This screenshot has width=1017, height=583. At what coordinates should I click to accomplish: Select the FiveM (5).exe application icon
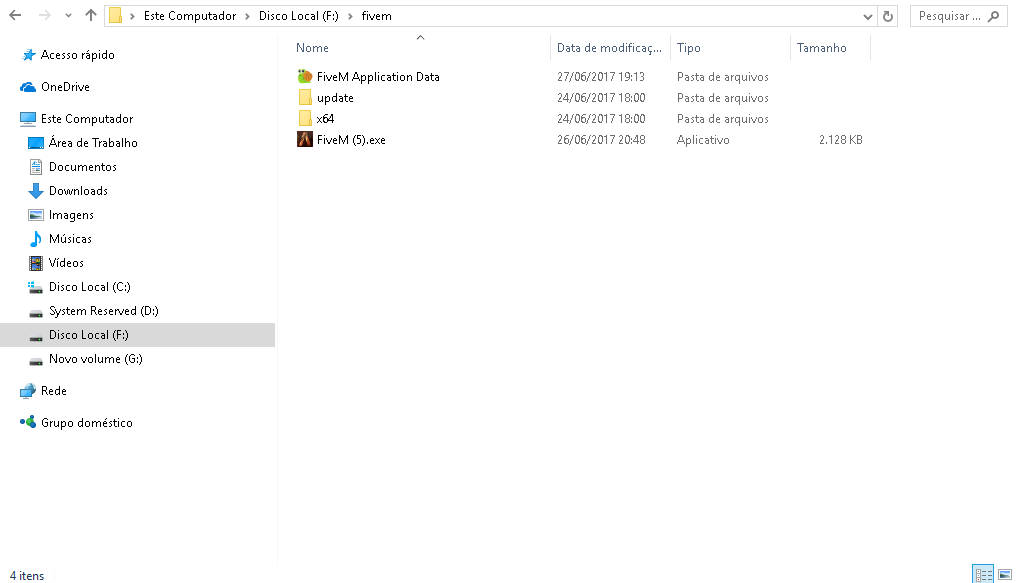[x=305, y=139]
